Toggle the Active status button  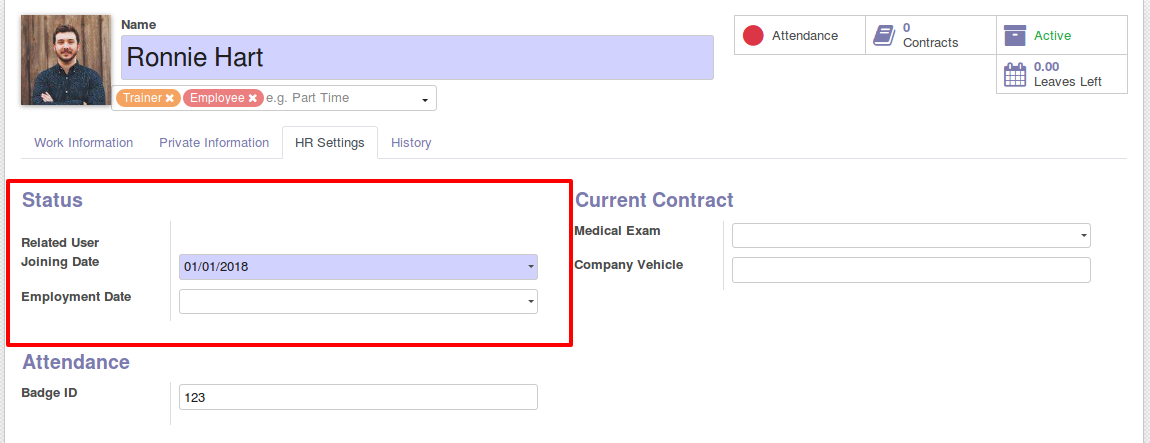tap(1061, 35)
